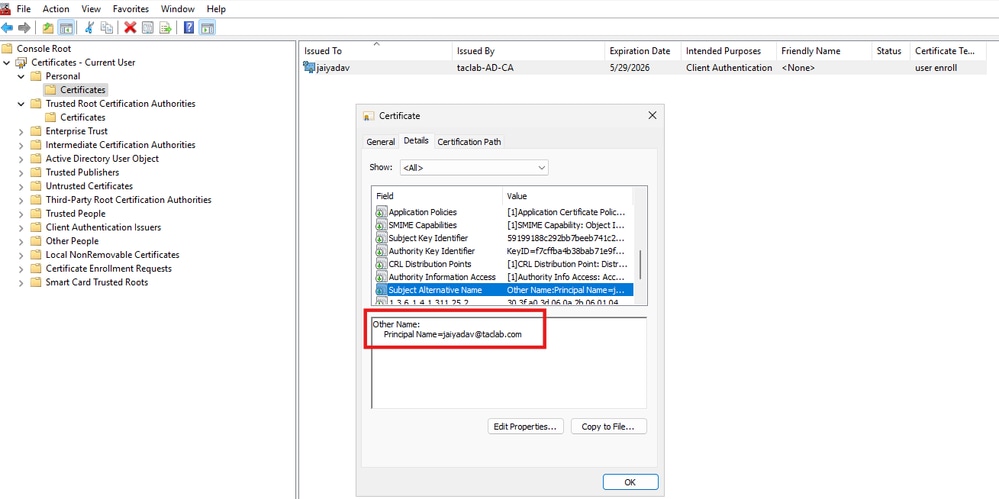Collapse the Personal folder node

pyautogui.click(x=21, y=76)
